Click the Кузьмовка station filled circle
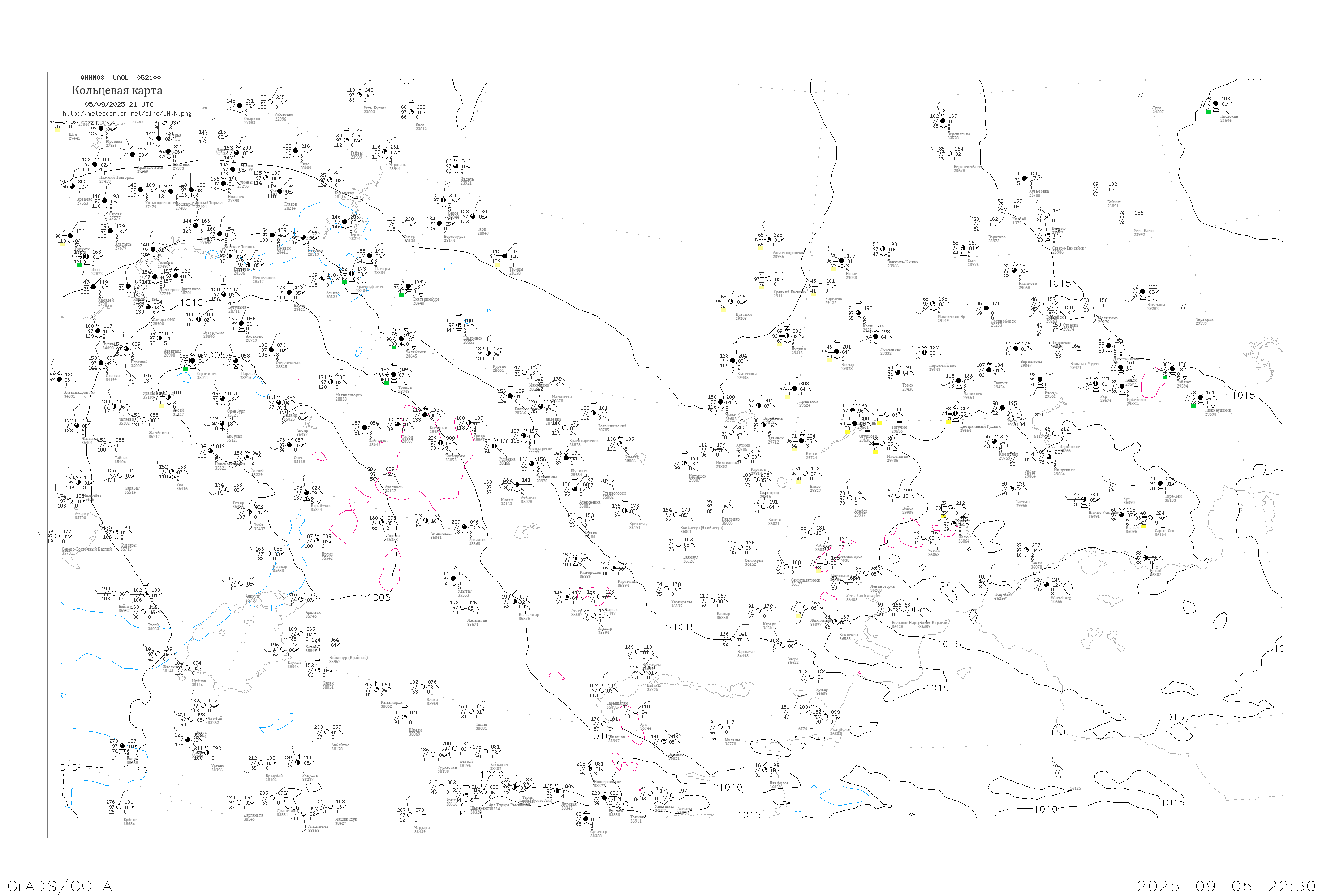The image size is (1344, 896). tap(1025, 178)
